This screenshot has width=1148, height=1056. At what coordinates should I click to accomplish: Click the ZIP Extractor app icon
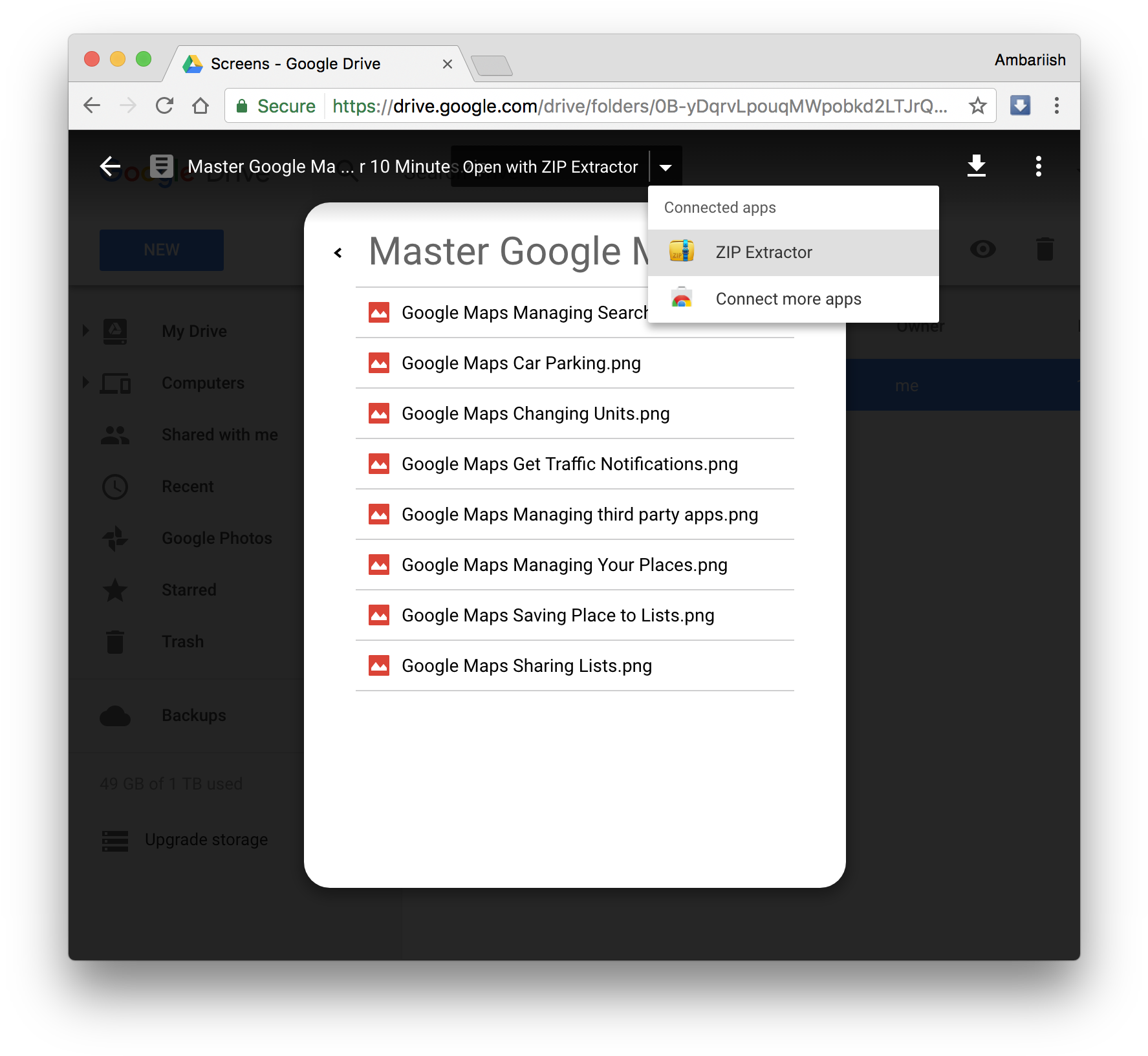(682, 252)
